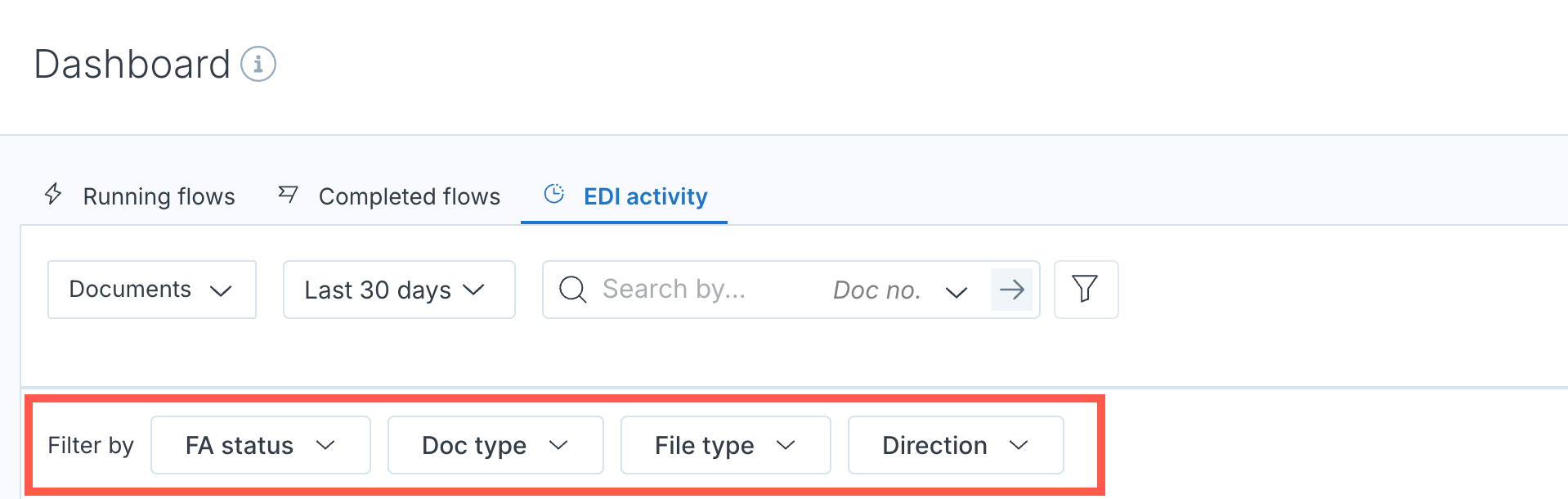The height and width of the screenshot is (499, 1568).
Task: Click the Dashboard info icon
Action: coord(258,64)
